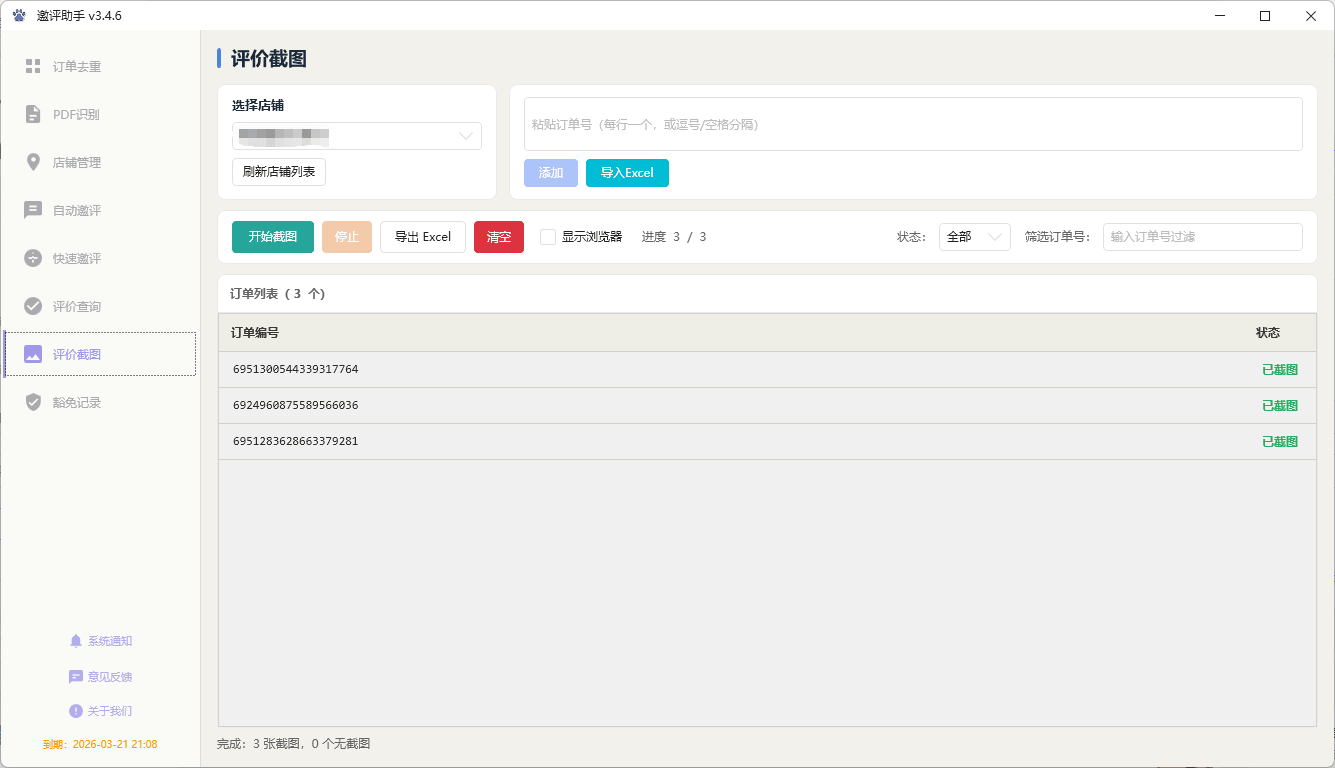Click the 导出 Excel button

pyautogui.click(x=423, y=237)
